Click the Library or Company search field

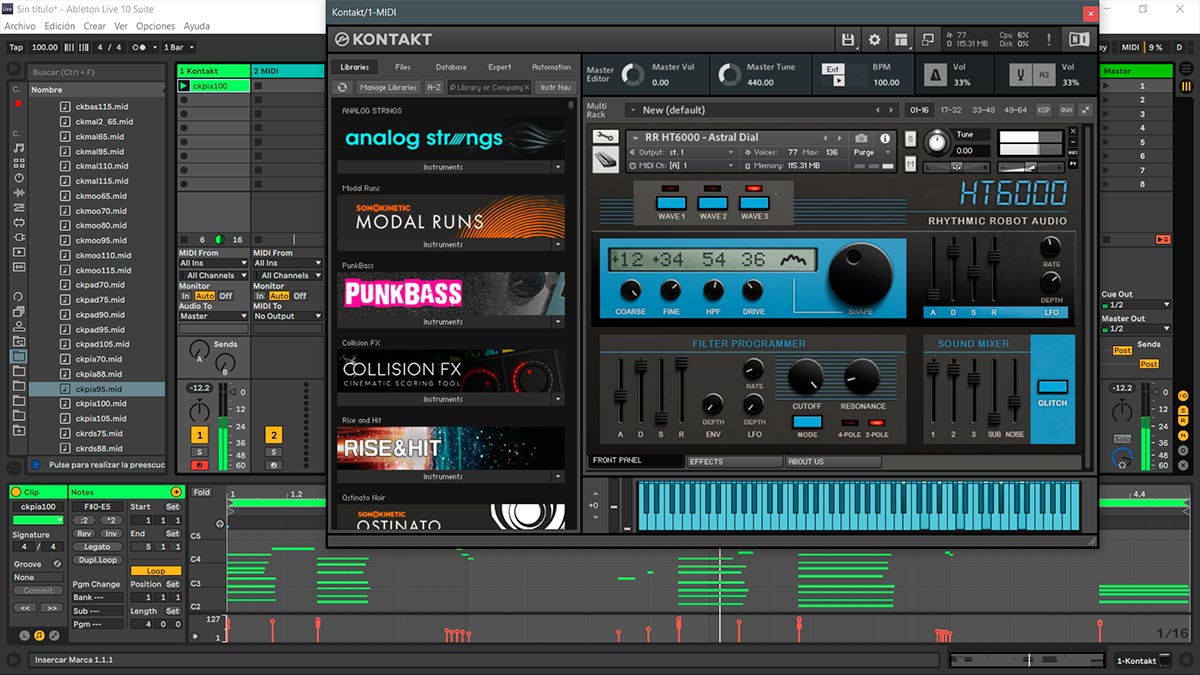click(x=488, y=87)
